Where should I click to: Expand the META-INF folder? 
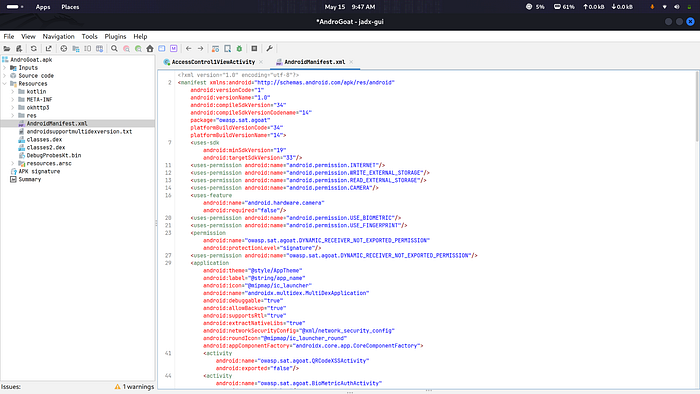pos(13,100)
